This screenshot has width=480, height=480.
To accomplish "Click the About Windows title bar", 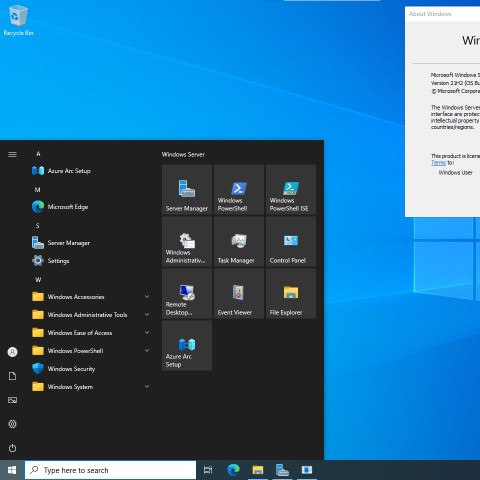I will click(443, 14).
